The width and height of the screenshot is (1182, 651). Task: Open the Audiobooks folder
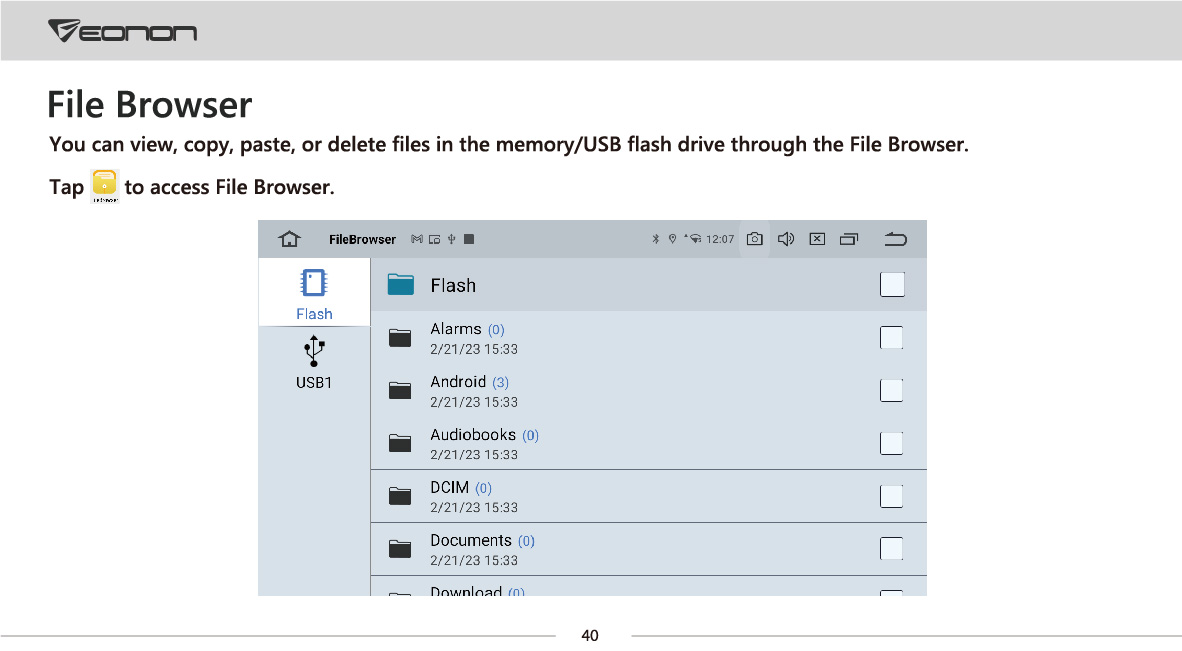pos(473,435)
